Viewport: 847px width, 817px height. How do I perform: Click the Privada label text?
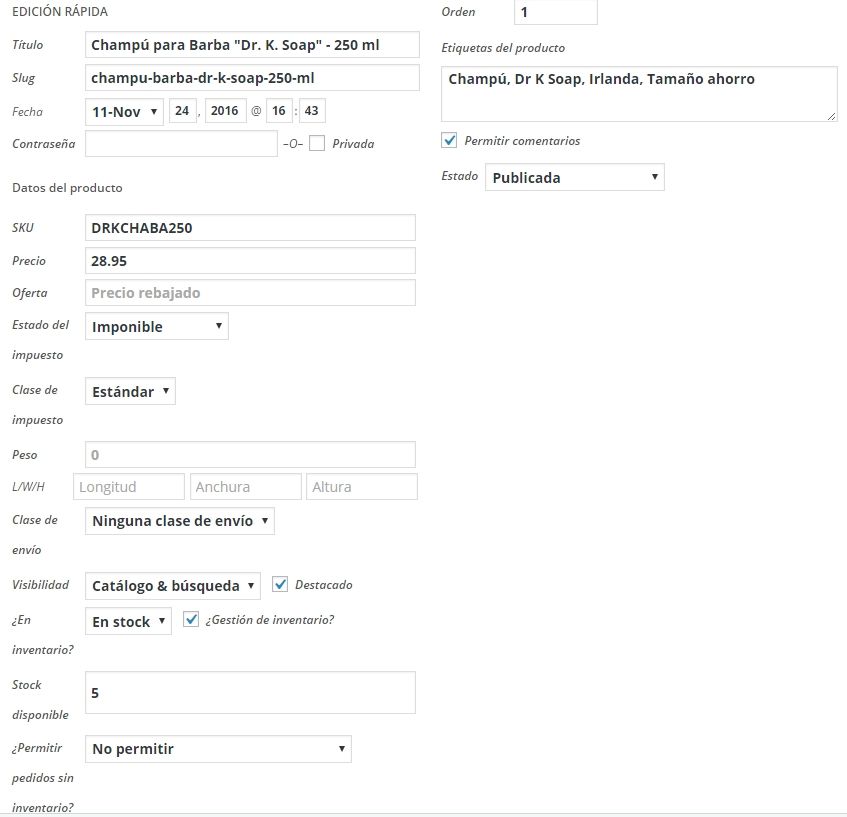coord(353,144)
